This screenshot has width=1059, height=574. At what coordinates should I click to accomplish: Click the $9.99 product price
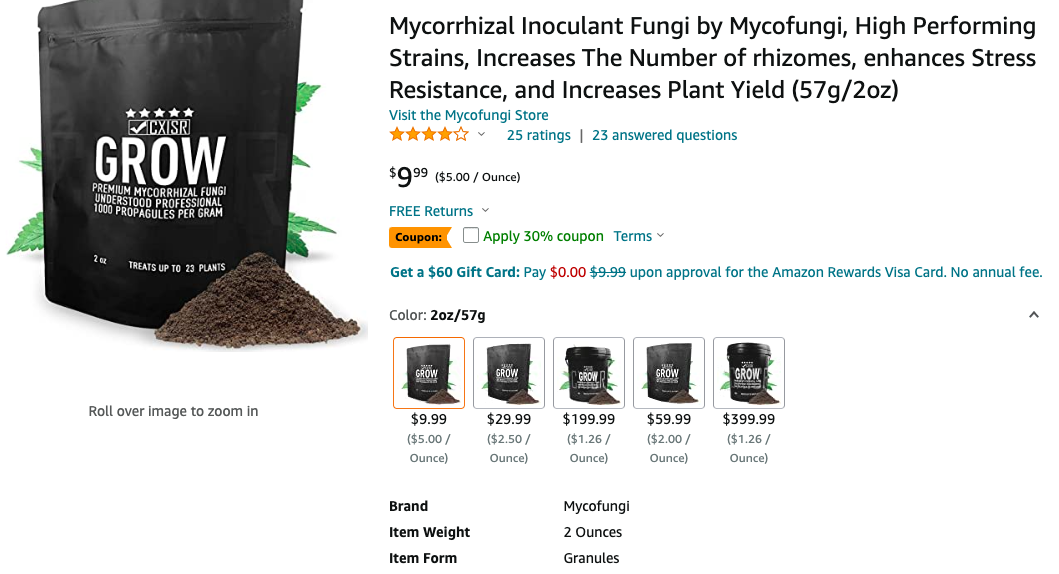pyautogui.click(x=409, y=177)
